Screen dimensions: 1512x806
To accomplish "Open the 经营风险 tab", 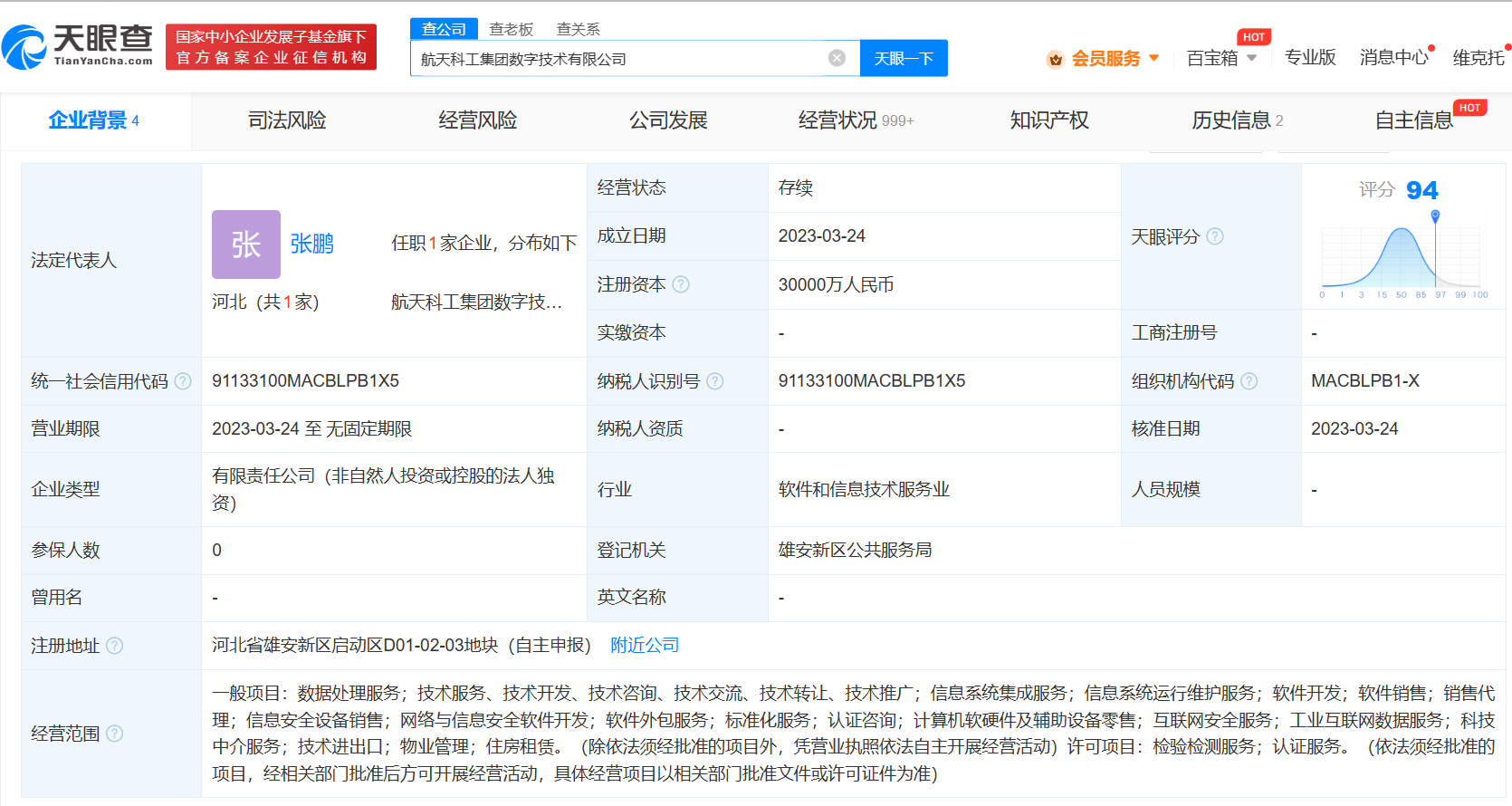I will [477, 120].
